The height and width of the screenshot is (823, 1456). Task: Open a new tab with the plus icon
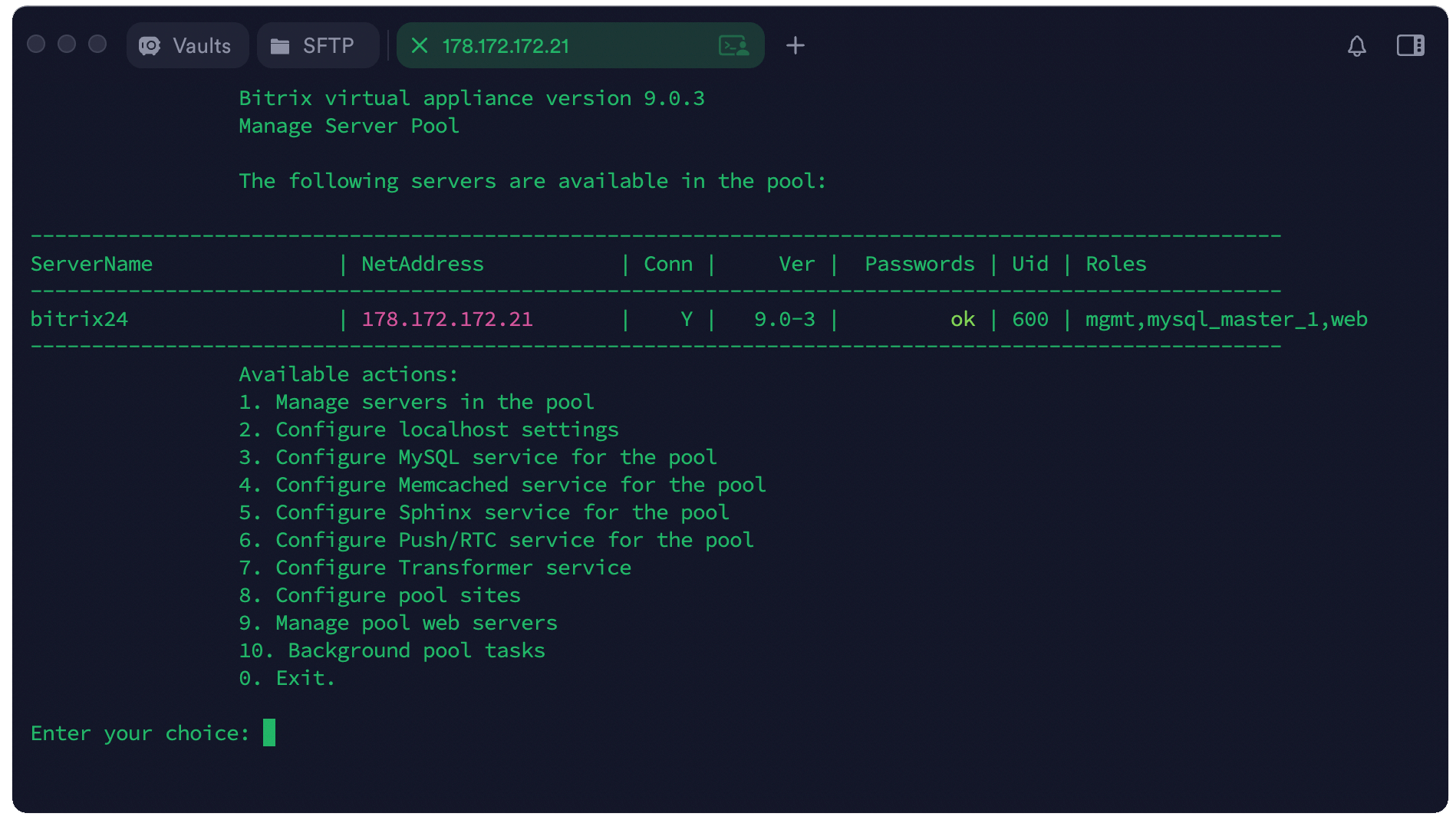click(796, 46)
